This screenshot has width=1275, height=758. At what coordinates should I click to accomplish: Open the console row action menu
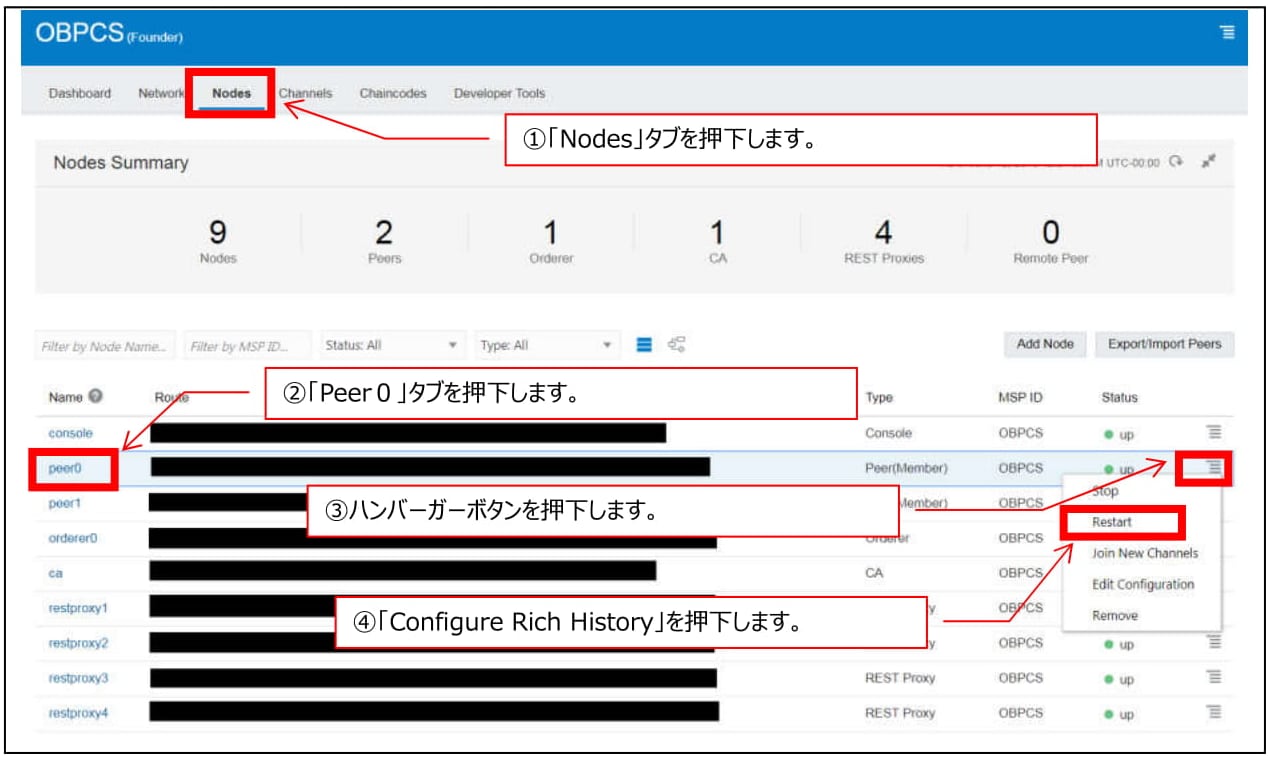point(1214,432)
